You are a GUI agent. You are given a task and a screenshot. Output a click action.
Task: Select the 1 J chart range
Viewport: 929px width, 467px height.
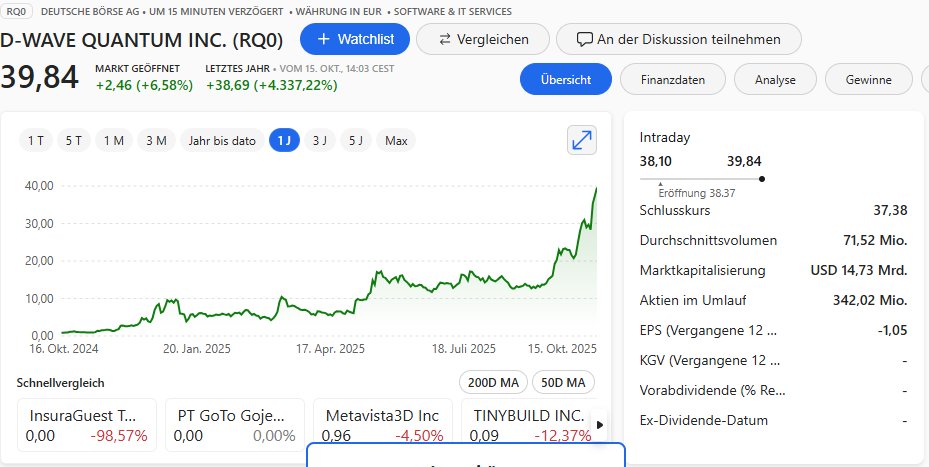point(284,140)
